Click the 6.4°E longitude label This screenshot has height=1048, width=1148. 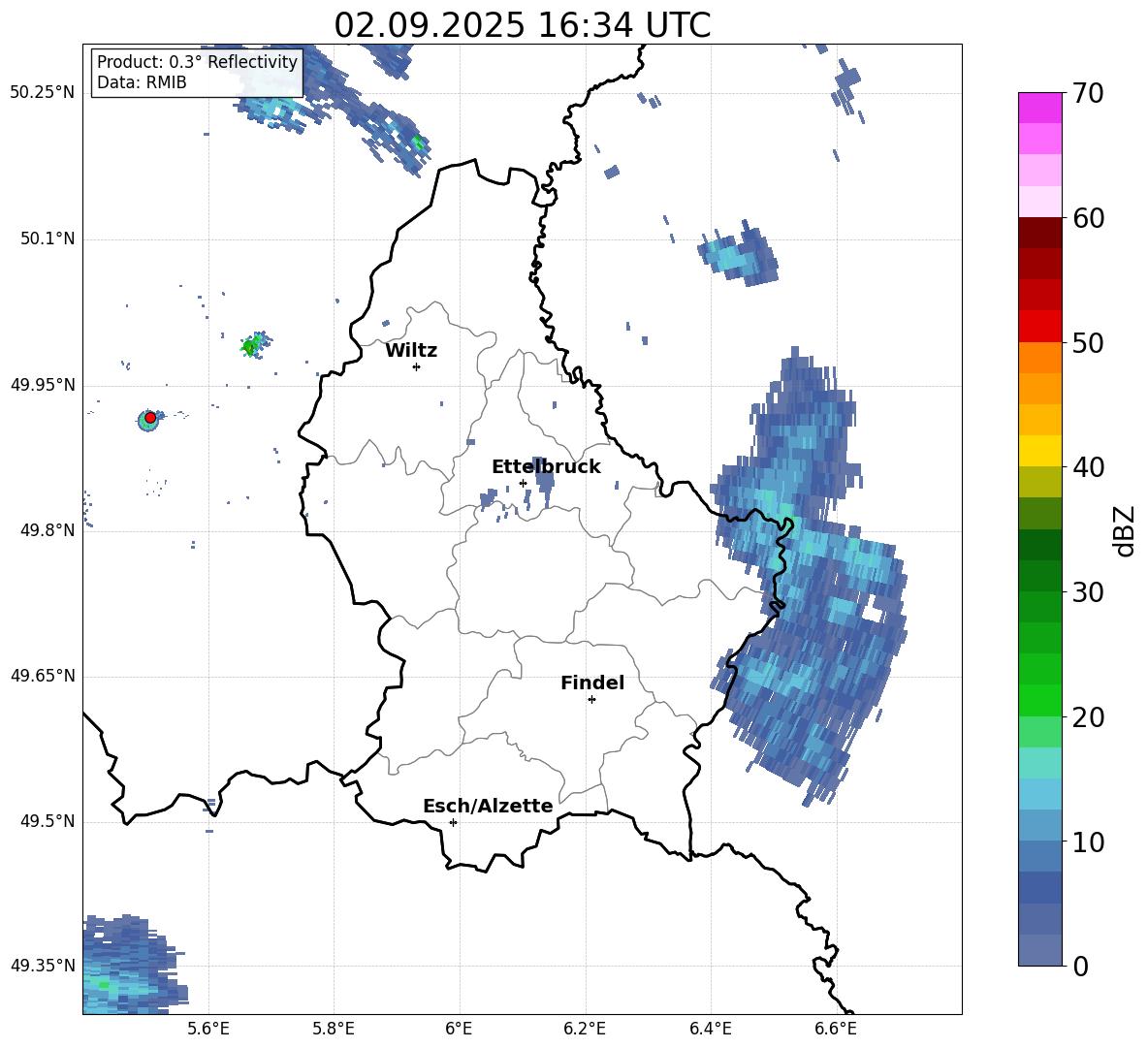point(710,1029)
